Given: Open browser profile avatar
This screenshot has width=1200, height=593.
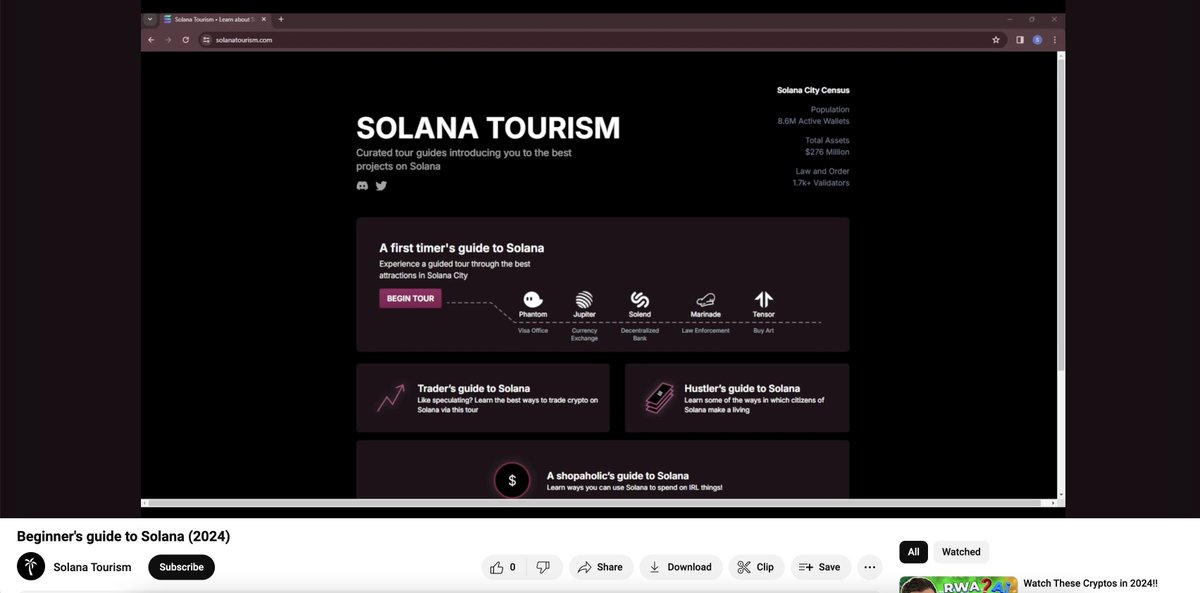Looking at the screenshot, I should 1037,40.
